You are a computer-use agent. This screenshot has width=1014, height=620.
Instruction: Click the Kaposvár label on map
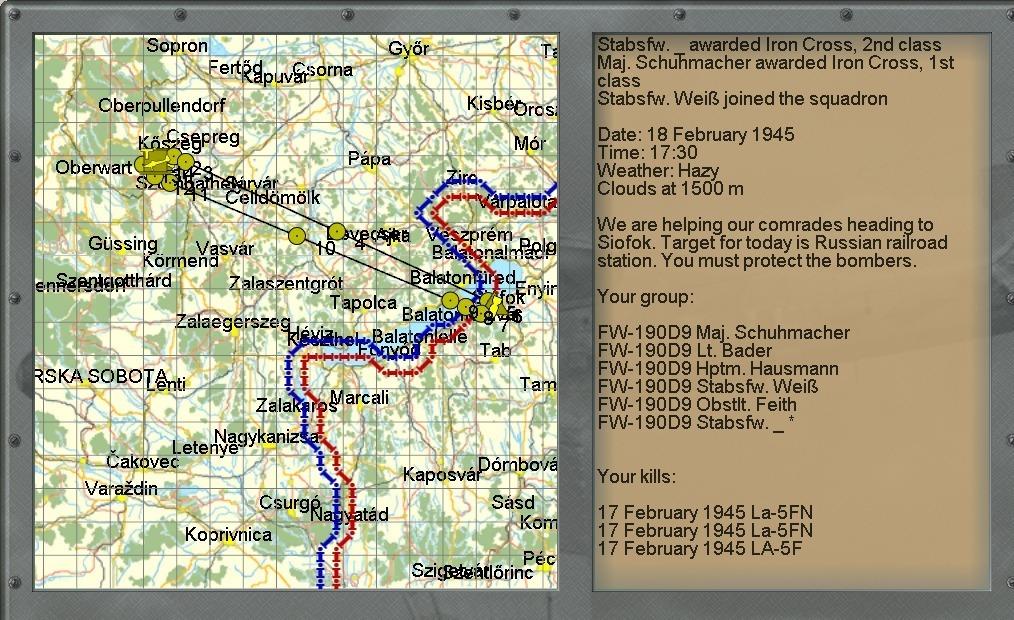click(x=442, y=475)
